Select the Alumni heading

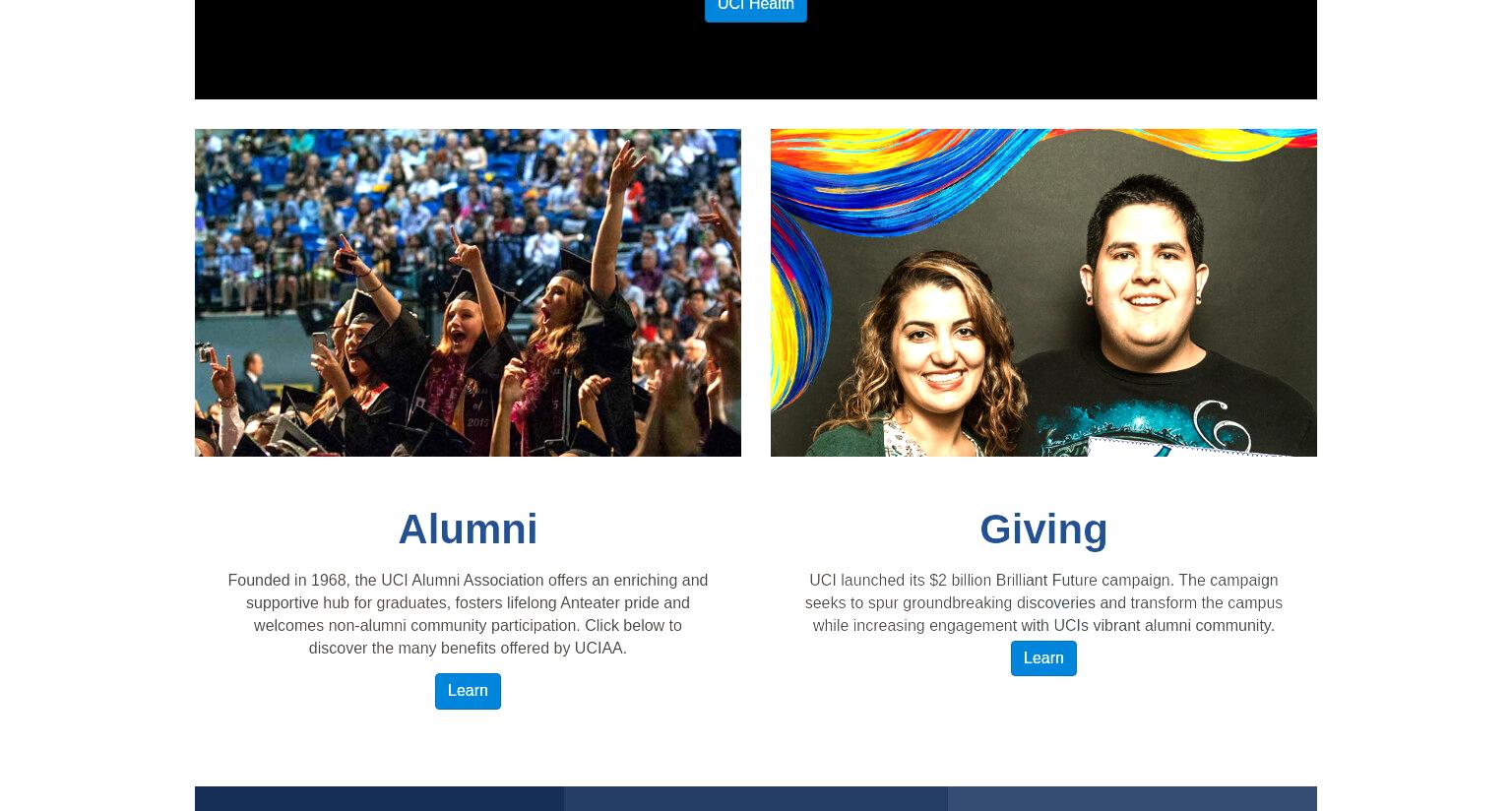pos(468,530)
